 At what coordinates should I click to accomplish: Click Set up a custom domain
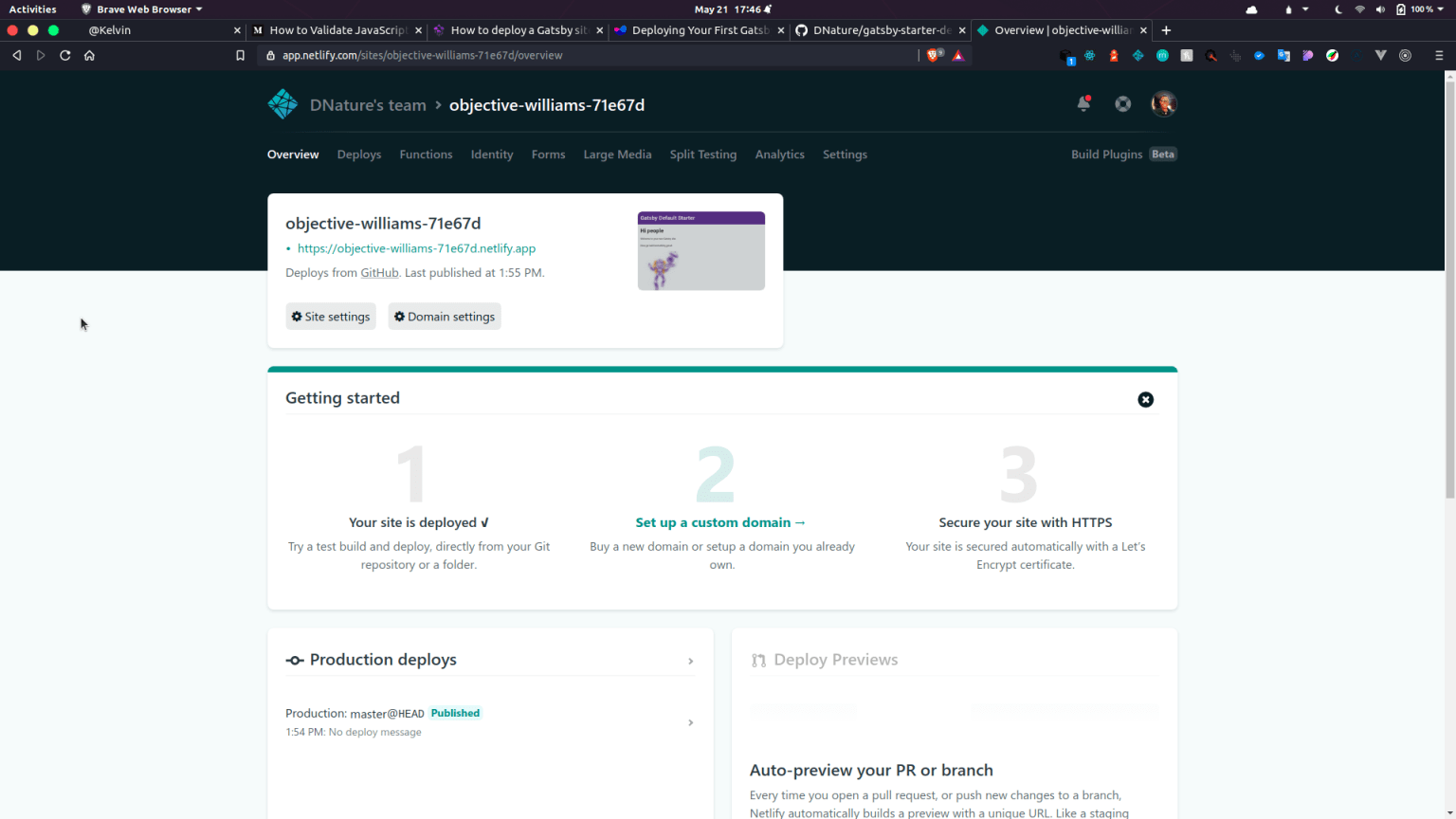point(720,522)
